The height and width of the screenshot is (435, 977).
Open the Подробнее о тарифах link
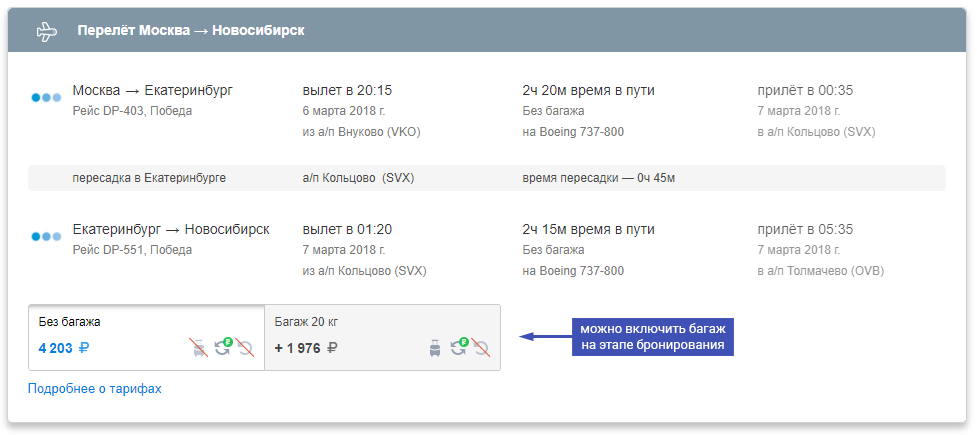pos(95,389)
